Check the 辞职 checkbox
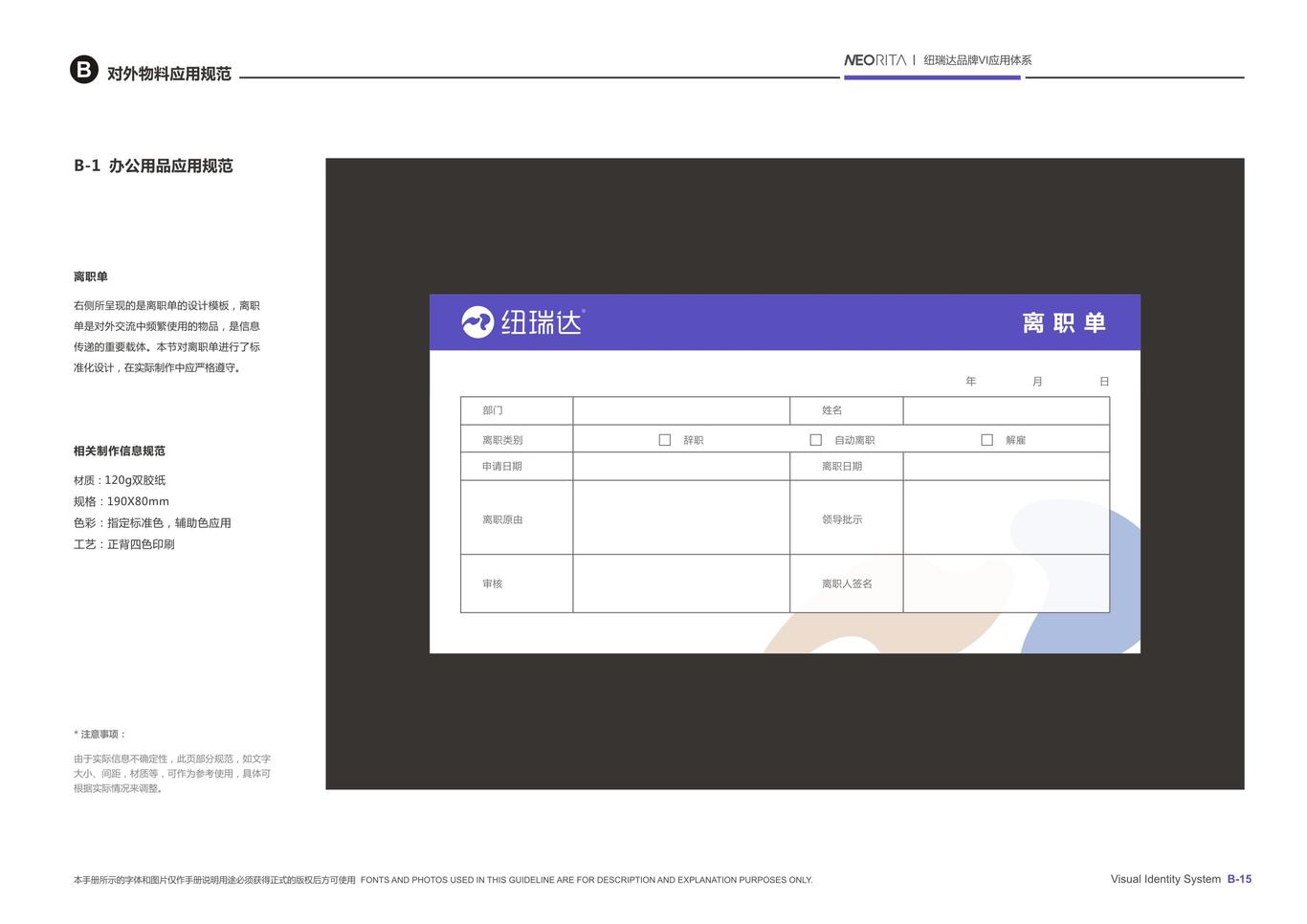The height and width of the screenshot is (924, 1307). pyautogui.click(x=665, y=440)
